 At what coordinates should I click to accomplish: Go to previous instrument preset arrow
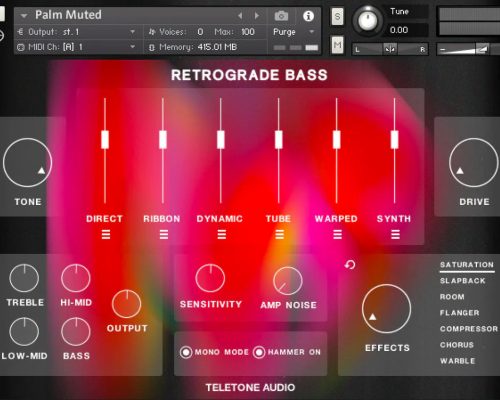240,16
